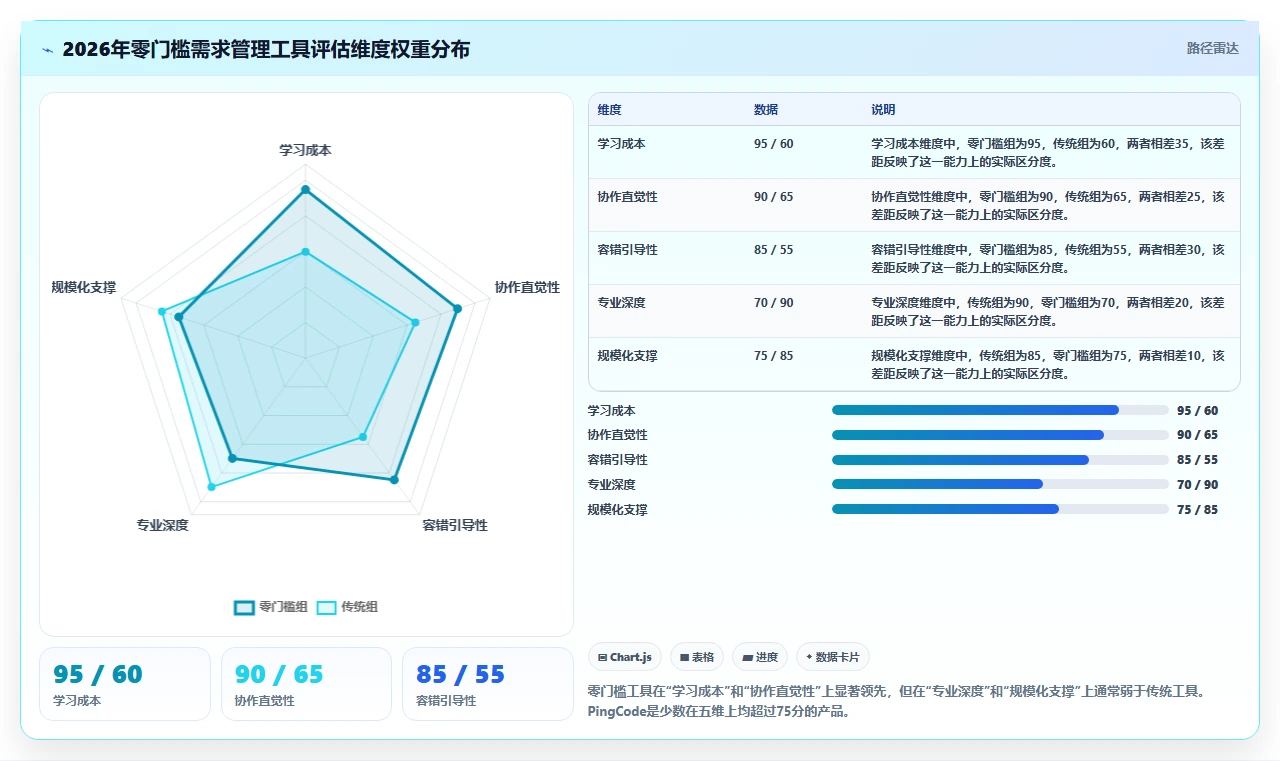The width and height of the screenshot is (1280, 761).
Task: Click the 规模化支撑 radar axis label
Action: tap(84, 287)
